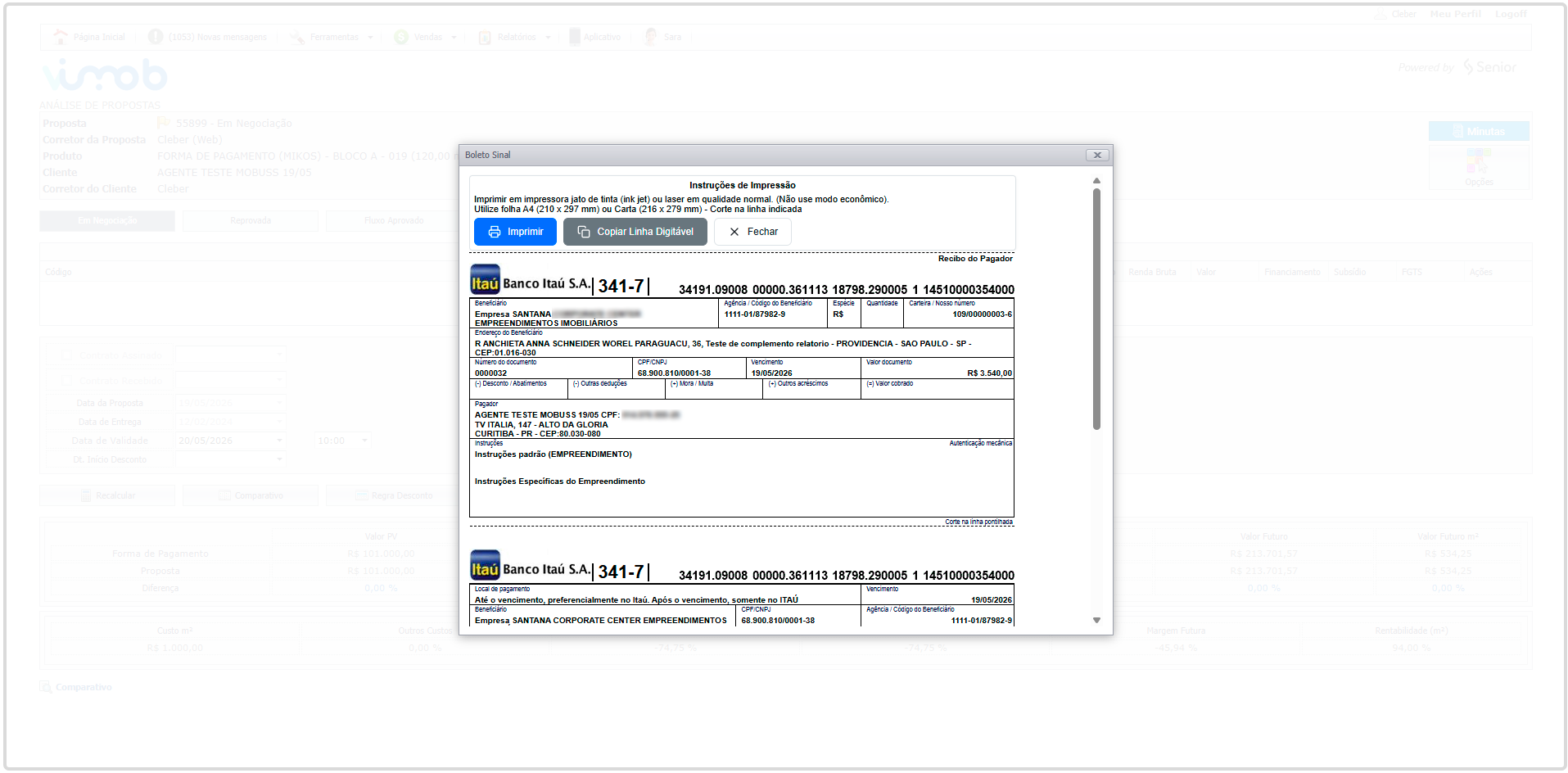Open the Data de Entrega date dropdown
Screen dimensions: 1568x773
(x=279, y=422)
